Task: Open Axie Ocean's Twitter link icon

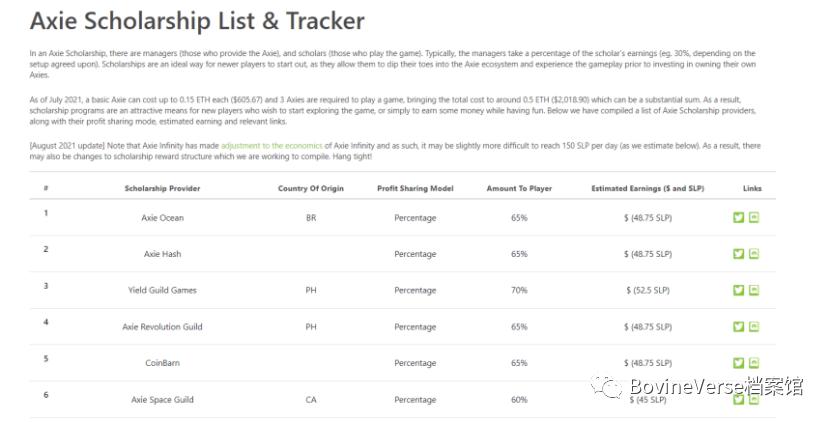Action: (739, 218)
